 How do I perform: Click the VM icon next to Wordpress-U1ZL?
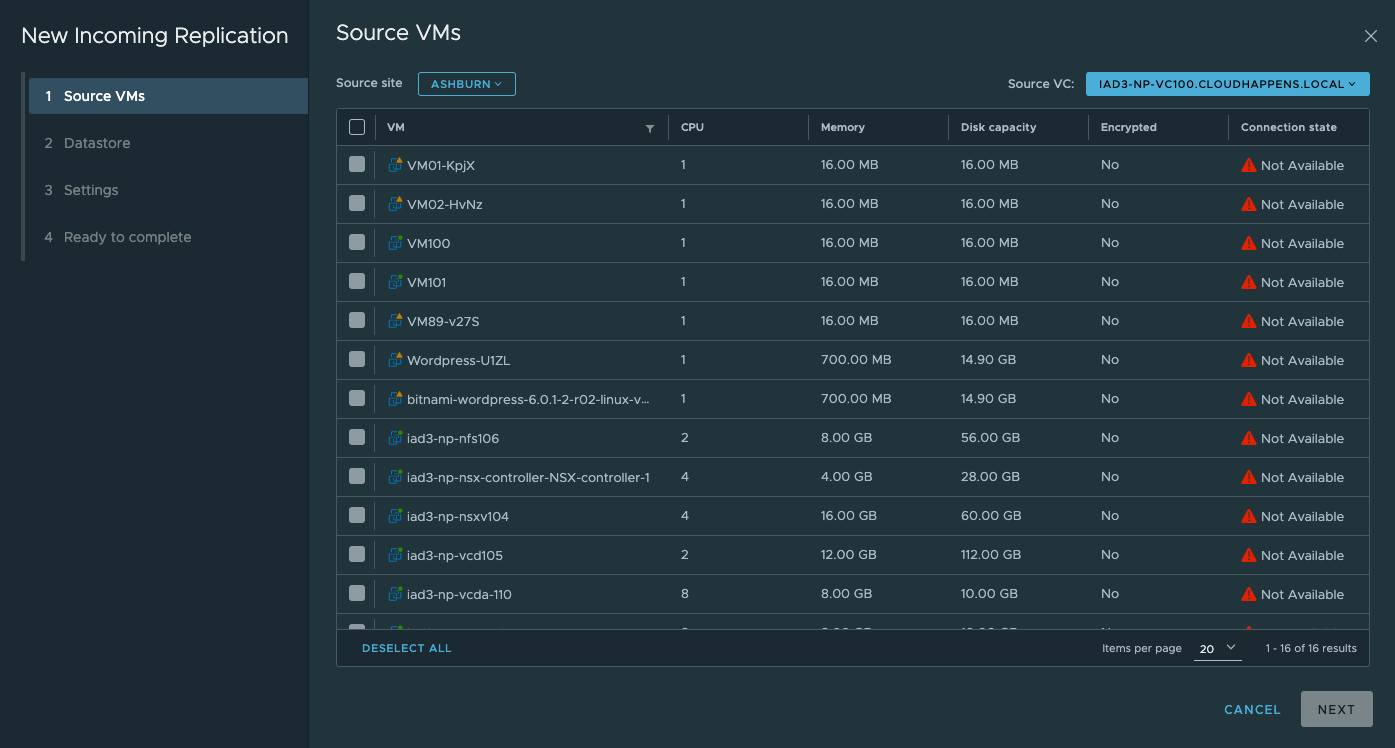[x=395, y=360]
